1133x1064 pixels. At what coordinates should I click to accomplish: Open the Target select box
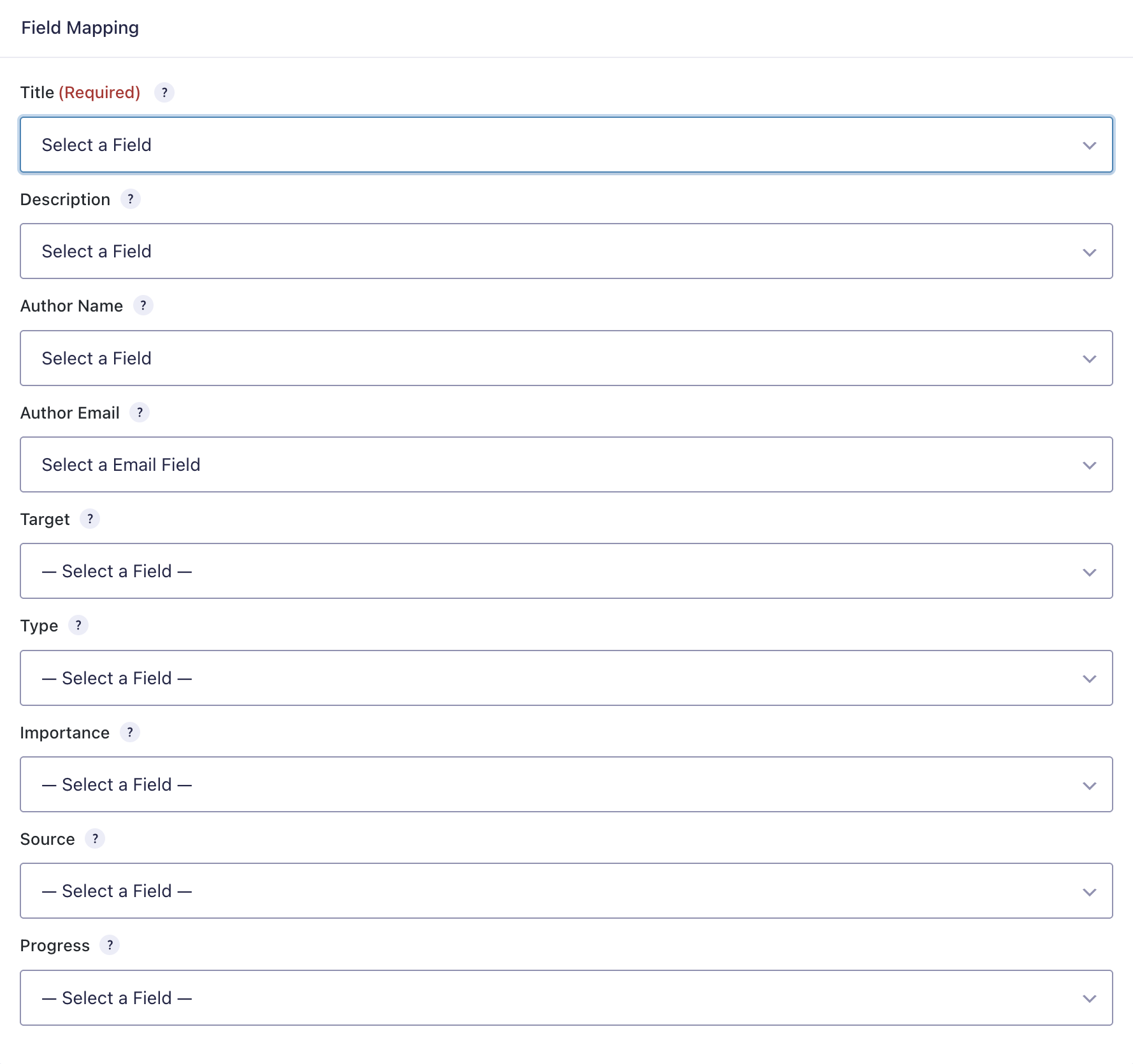click(x=566, y=571)
